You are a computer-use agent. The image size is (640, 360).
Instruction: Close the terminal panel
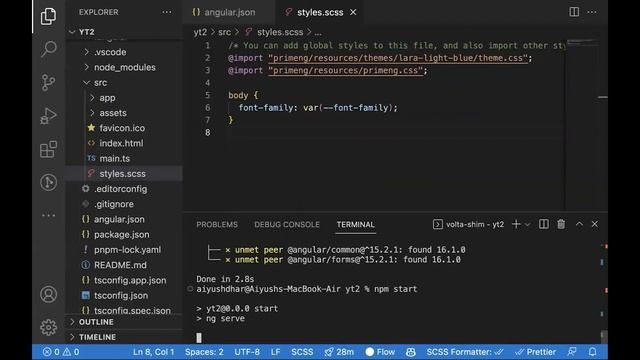[x=594, y=224]
